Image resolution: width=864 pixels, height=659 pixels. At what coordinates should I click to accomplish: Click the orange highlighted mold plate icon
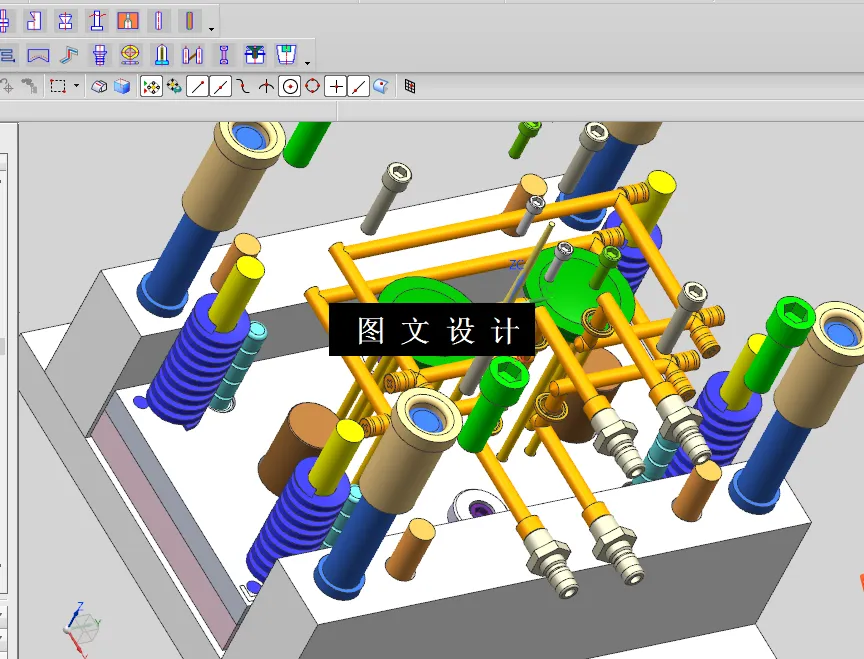pyautogui.click(x=126, y=20)
